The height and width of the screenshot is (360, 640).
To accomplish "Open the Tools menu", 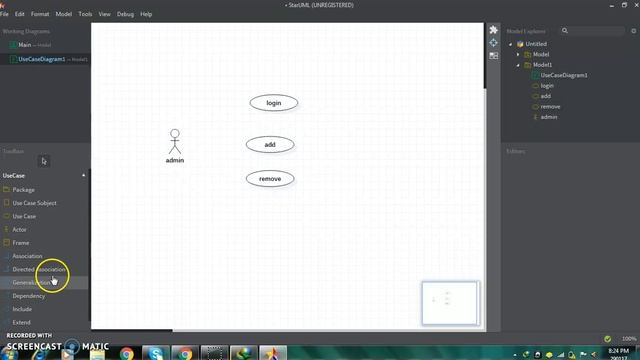I will [85, 14].
